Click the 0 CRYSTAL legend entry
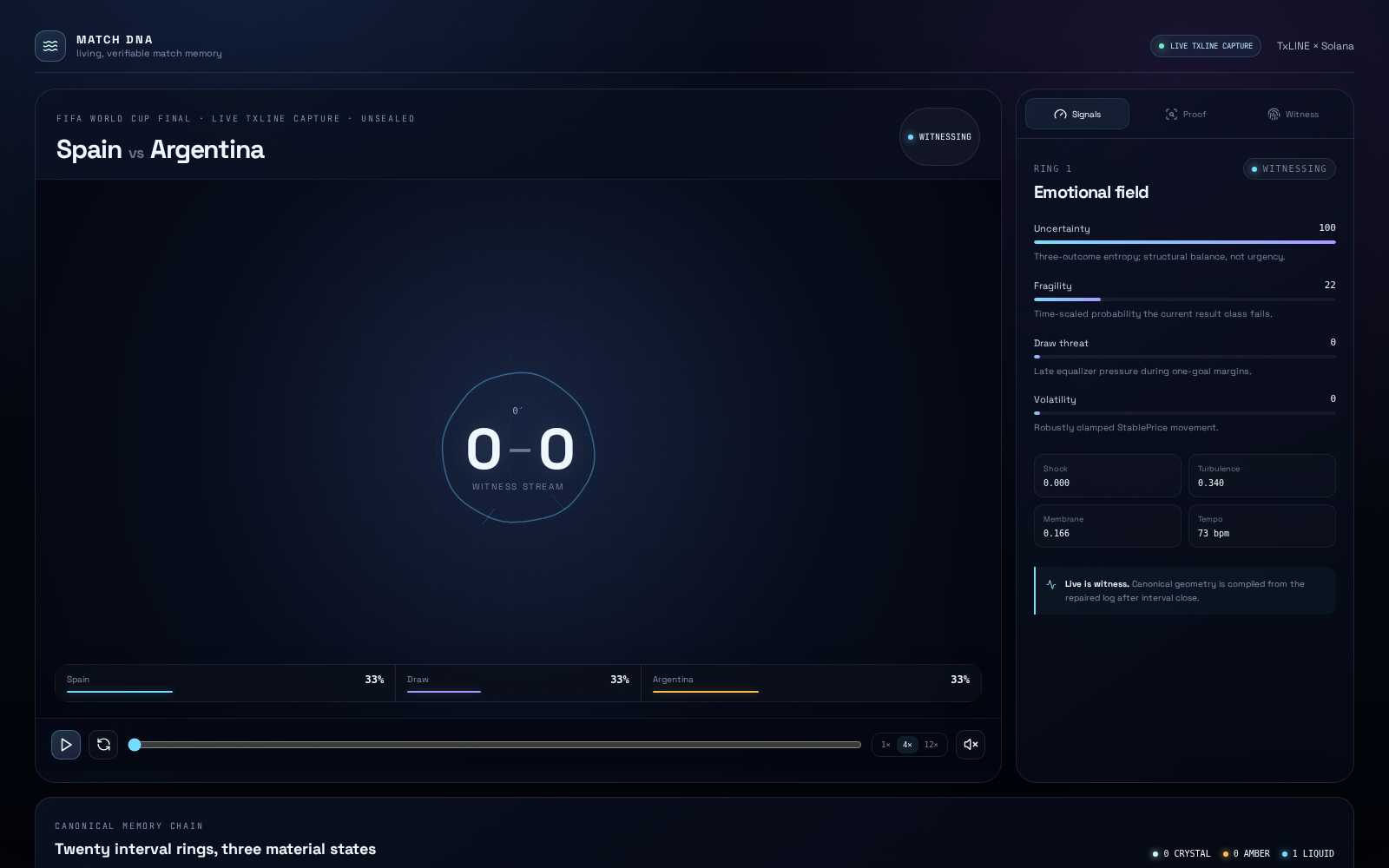The width and height of the screenshot is (1389, 868). pos(1181,853)
